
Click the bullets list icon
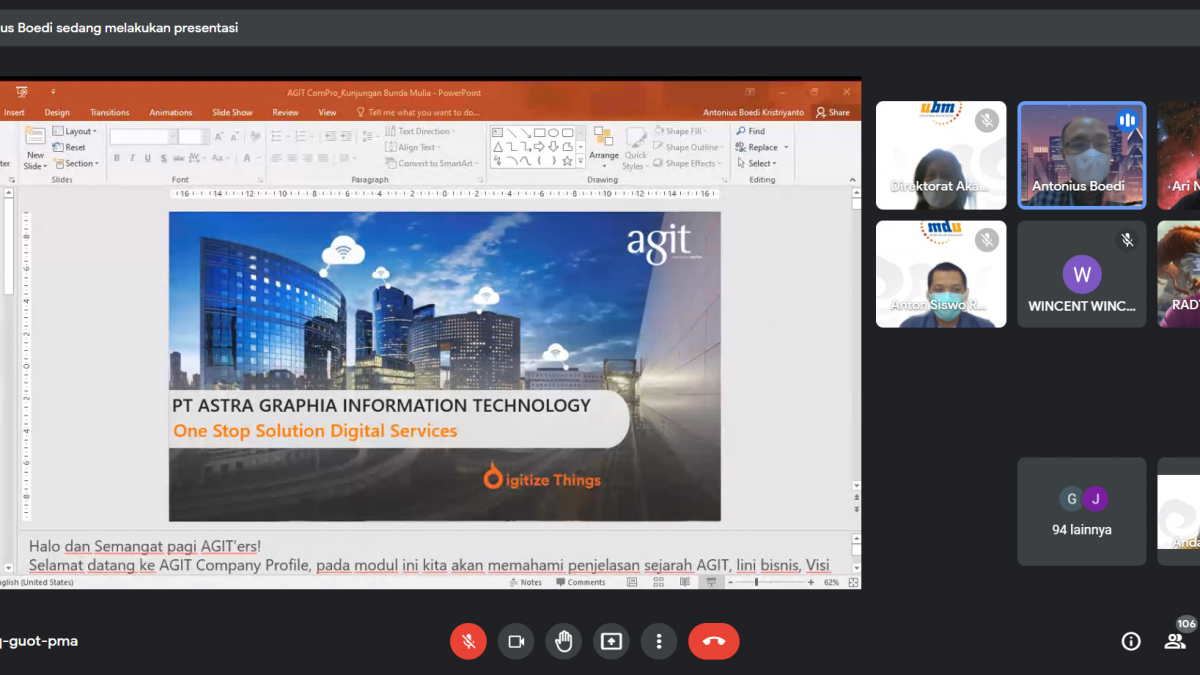point(277,134)
